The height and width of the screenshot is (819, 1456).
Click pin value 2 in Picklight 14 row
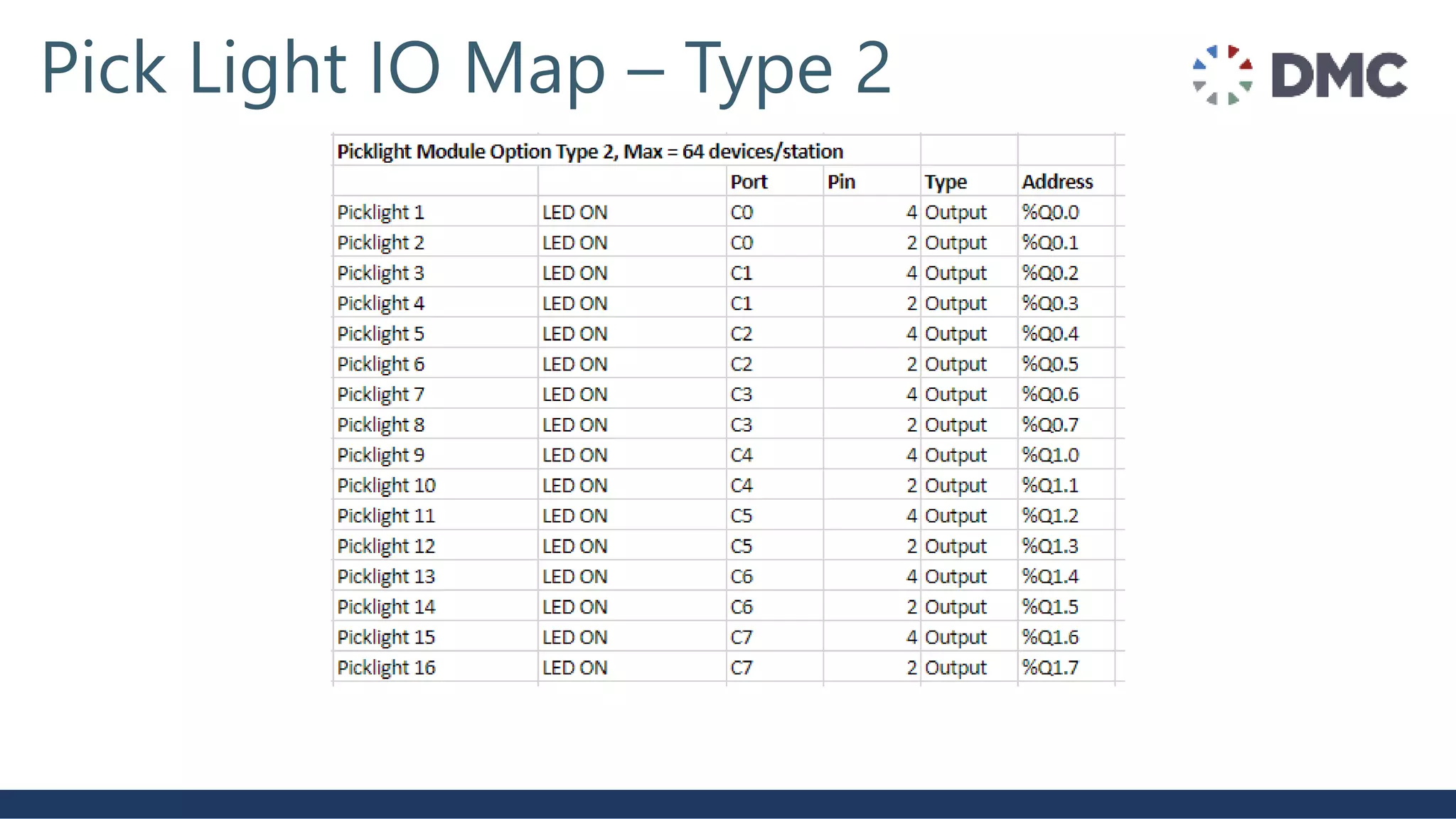pyautogui.click(x=911, y=607)
